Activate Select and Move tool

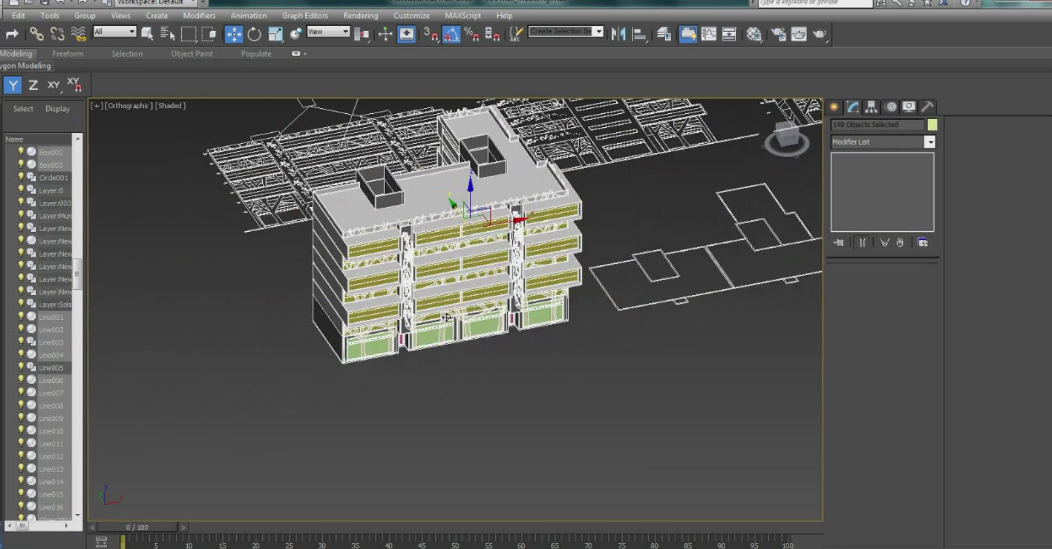[x=233, y=34]
